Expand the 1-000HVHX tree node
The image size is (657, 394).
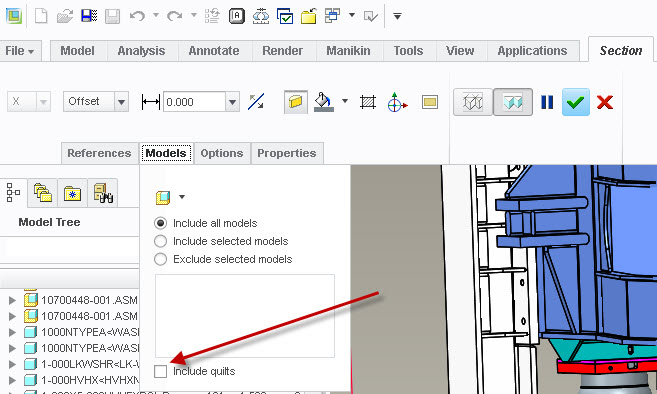(x=12, y=380)
